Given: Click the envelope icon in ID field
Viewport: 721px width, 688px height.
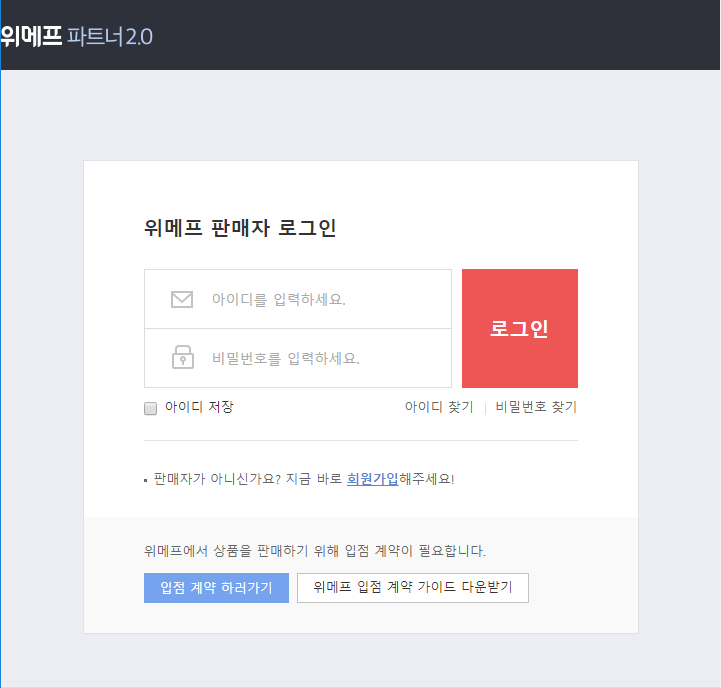Looking at the screenshot, I should point(182,299).
